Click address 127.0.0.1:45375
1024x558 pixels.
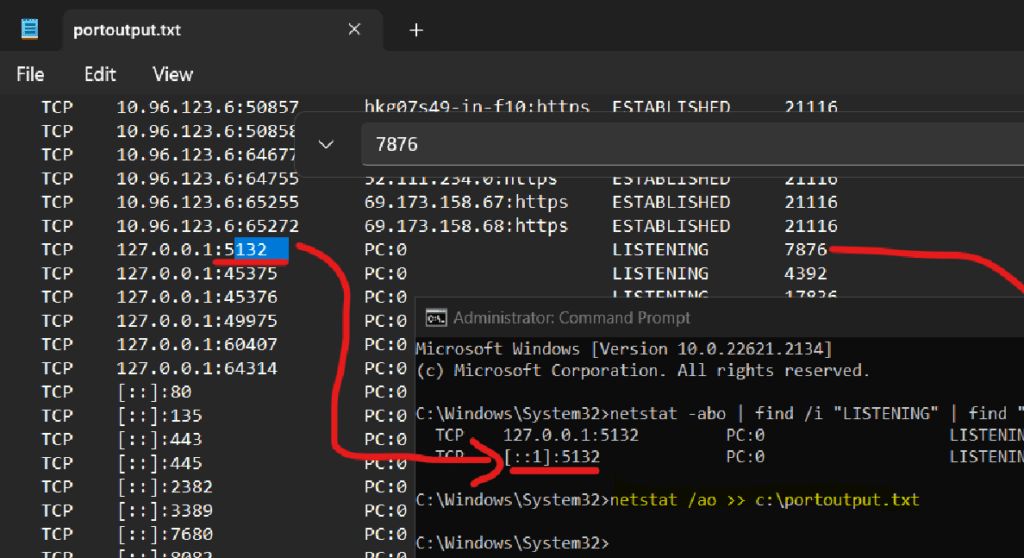coord(197,273)
